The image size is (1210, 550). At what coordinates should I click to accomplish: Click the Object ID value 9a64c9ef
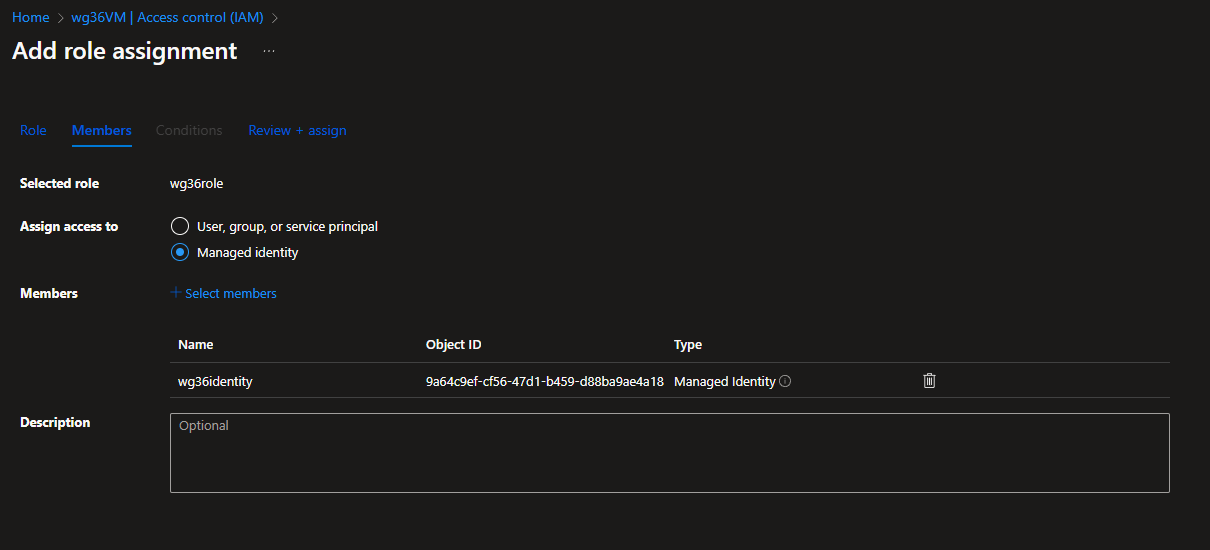(x=544, y=381)
